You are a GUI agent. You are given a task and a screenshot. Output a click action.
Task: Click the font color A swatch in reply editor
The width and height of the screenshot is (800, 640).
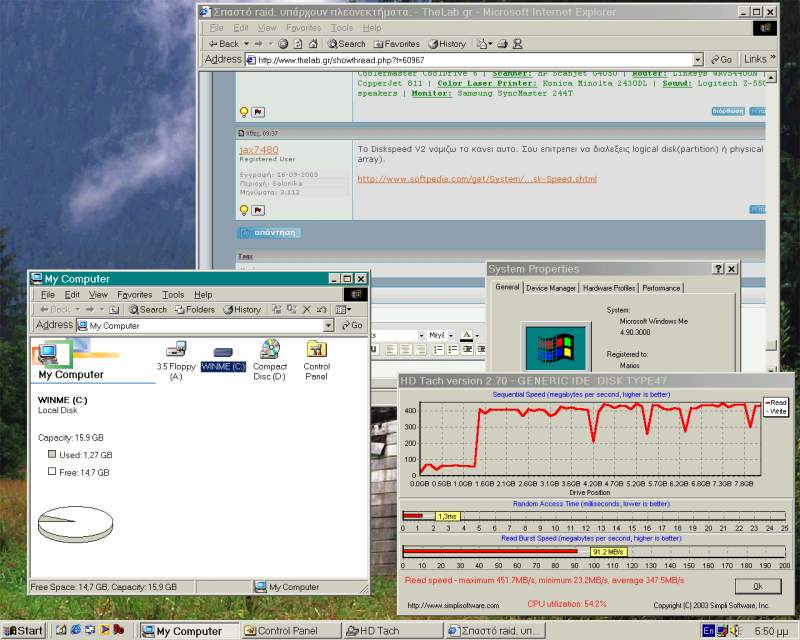pos(466,335)
